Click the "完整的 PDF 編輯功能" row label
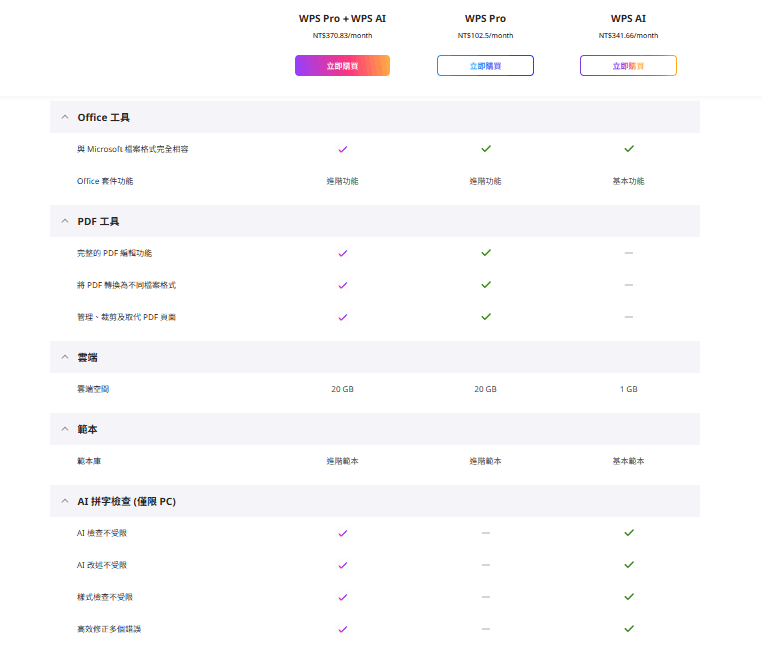The height and width of the screenshot is (651, 762). (x=114, y=253)
